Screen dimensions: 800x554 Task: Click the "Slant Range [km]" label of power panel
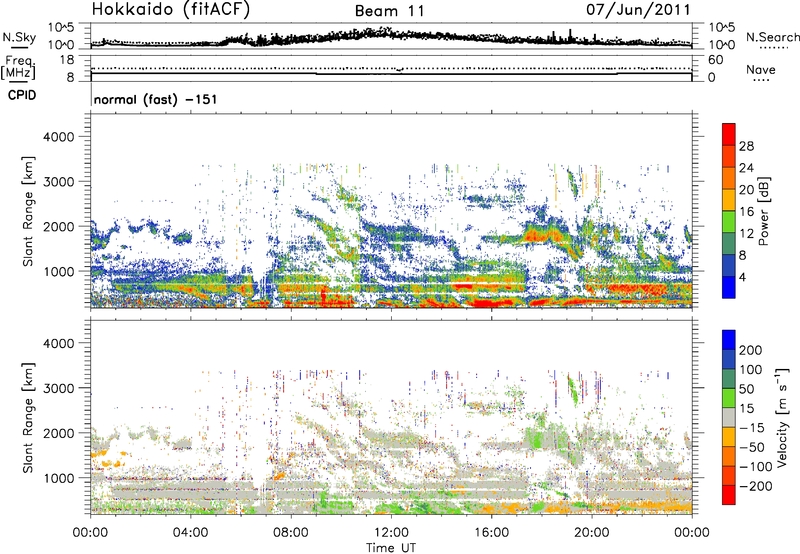tap(28, 211)
